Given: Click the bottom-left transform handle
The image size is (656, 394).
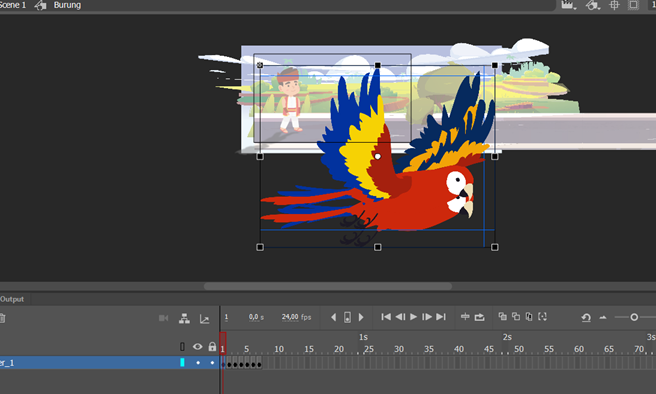Looking at the screenshot, I should pos(260,247).
